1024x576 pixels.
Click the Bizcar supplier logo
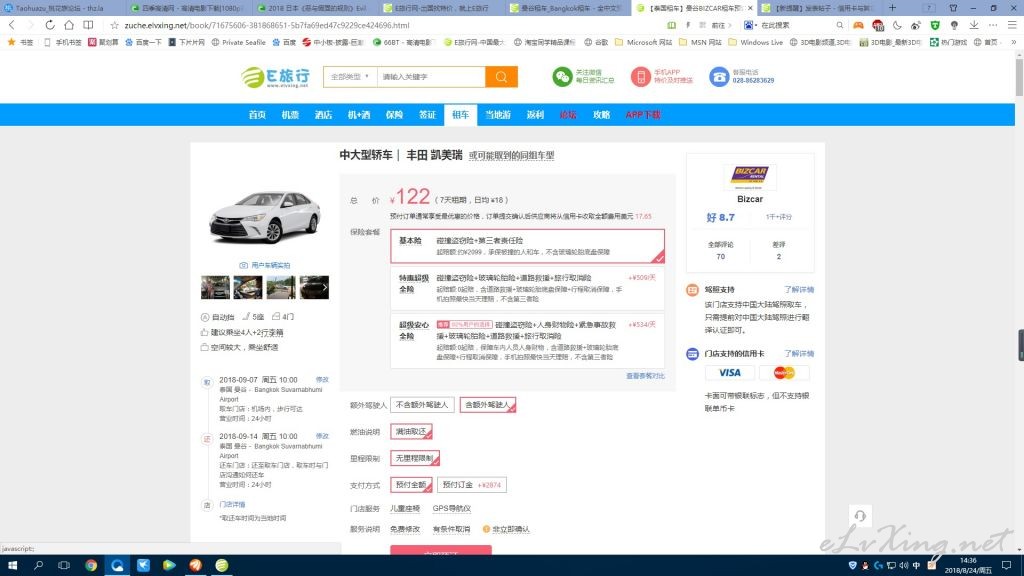click(x=750, y=177)
